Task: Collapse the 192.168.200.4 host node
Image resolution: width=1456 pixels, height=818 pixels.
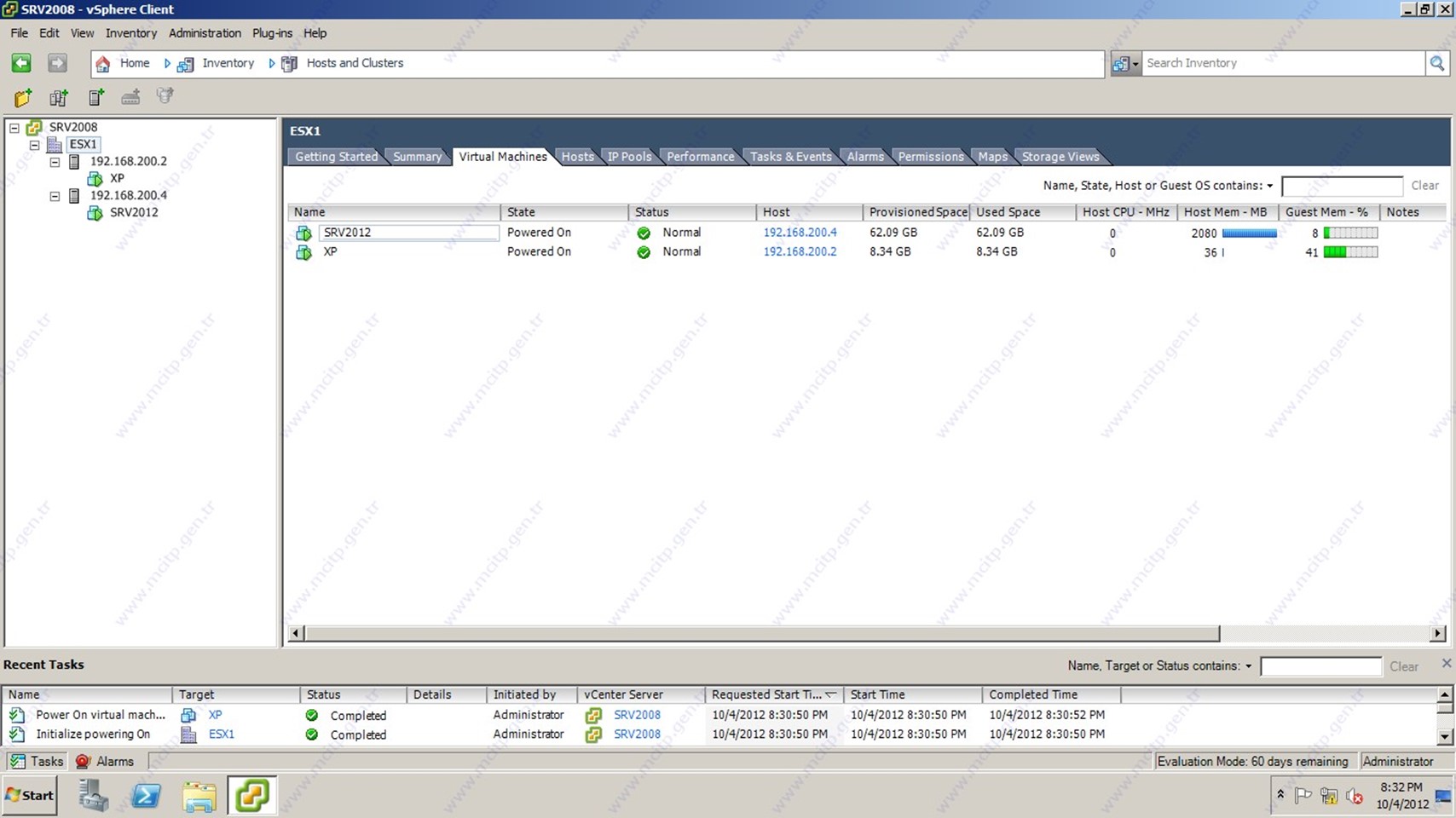Action: [x=55, y=196]
